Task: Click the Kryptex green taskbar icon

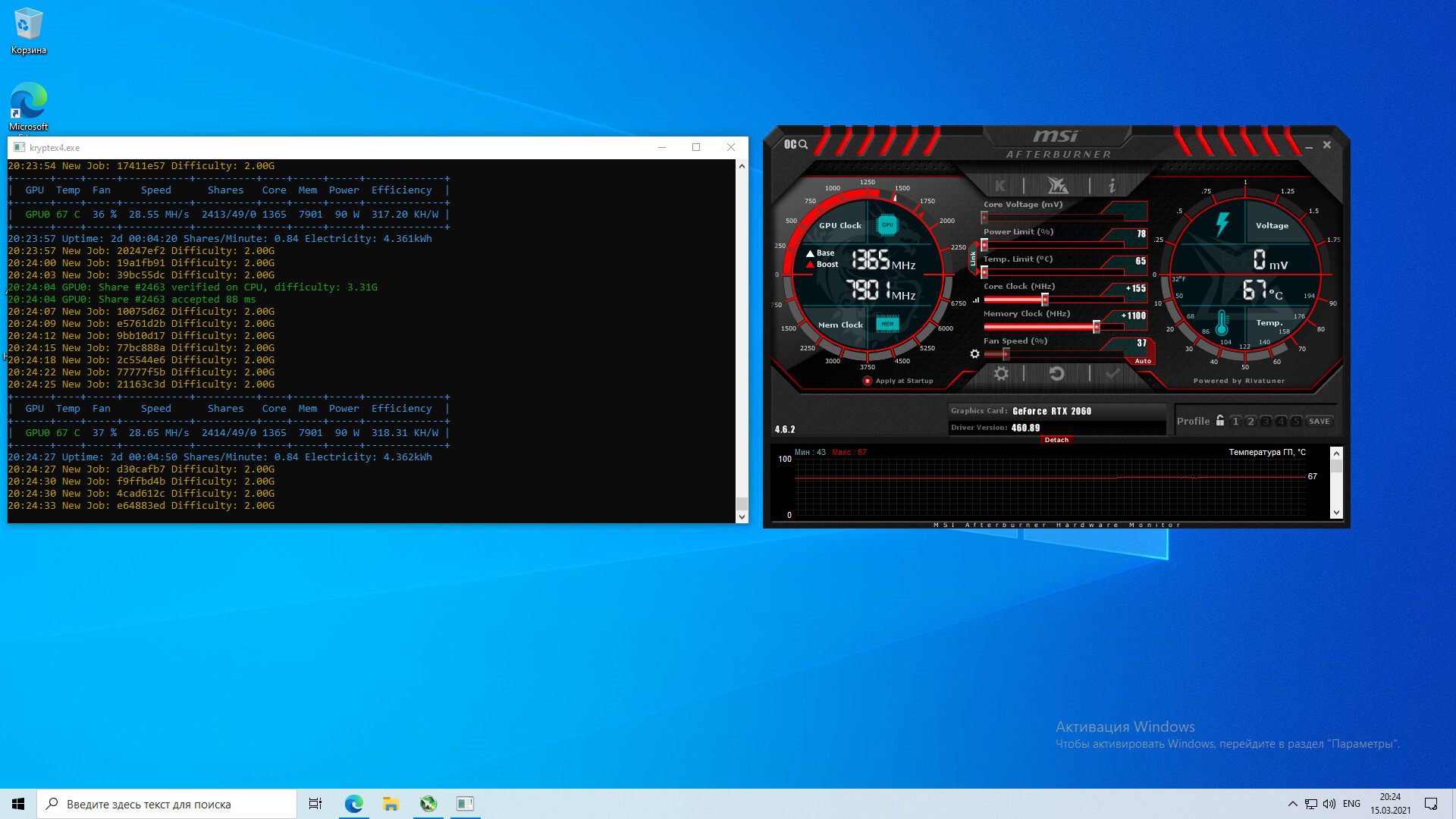Action: click(428, 804)
